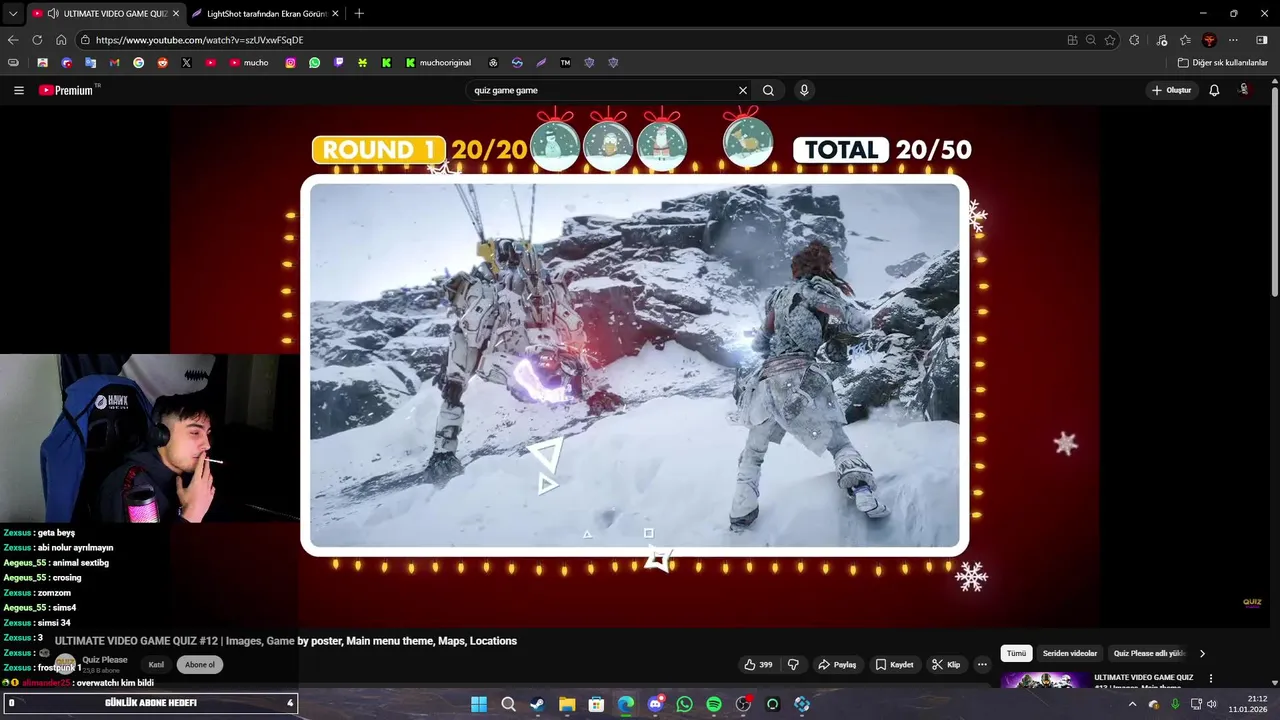1280x720 pixels.
Task: Open browser extensions puzzle icon
Action: 1134,40
